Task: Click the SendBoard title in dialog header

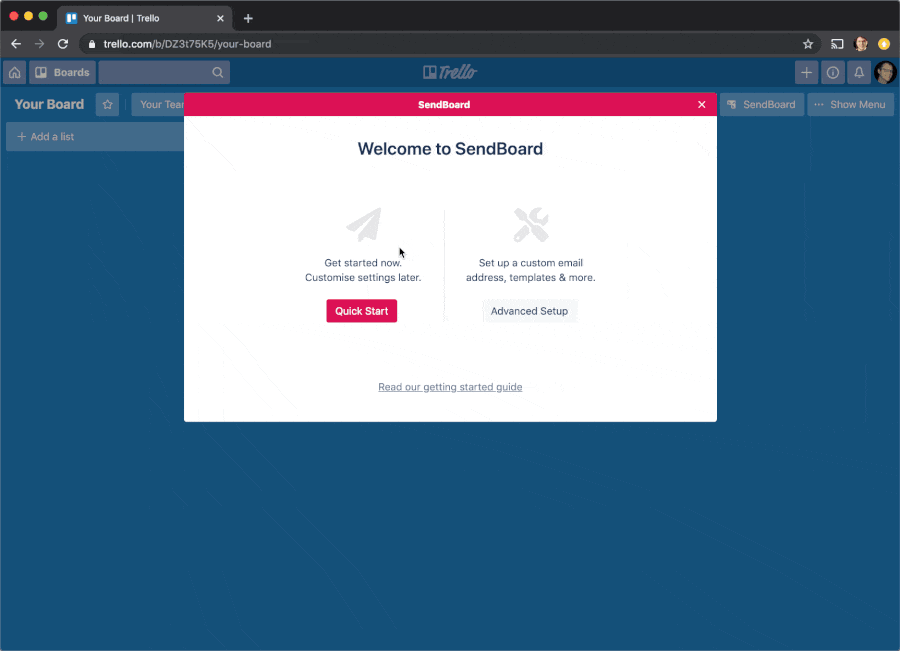Action: [x=444, y=104]
